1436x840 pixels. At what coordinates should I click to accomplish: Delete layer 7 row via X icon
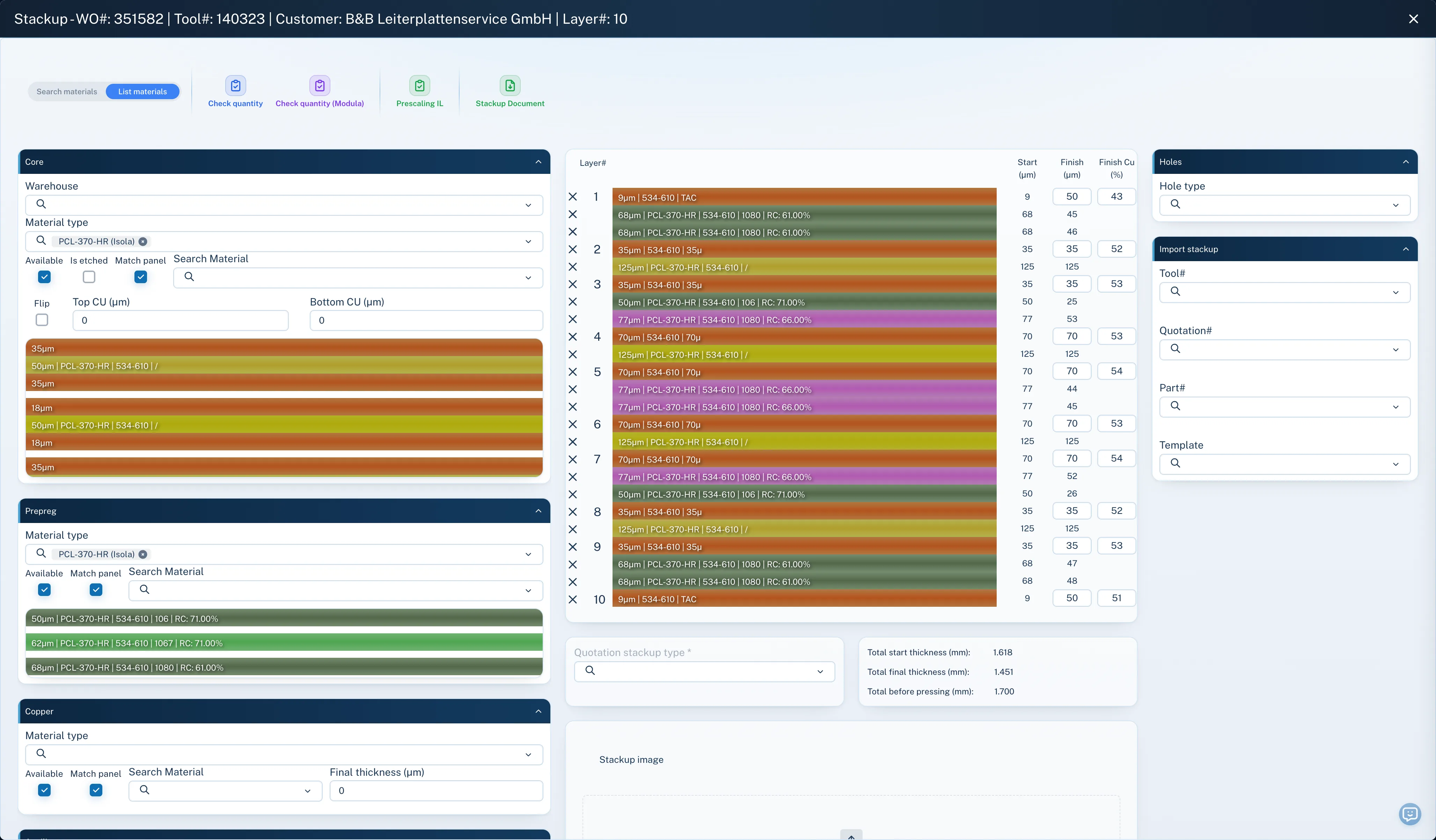tap(573, 459)
